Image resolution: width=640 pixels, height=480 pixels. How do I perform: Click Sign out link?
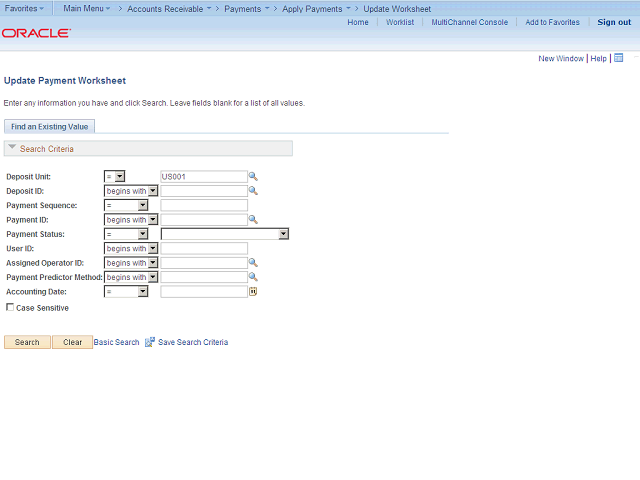614,22
